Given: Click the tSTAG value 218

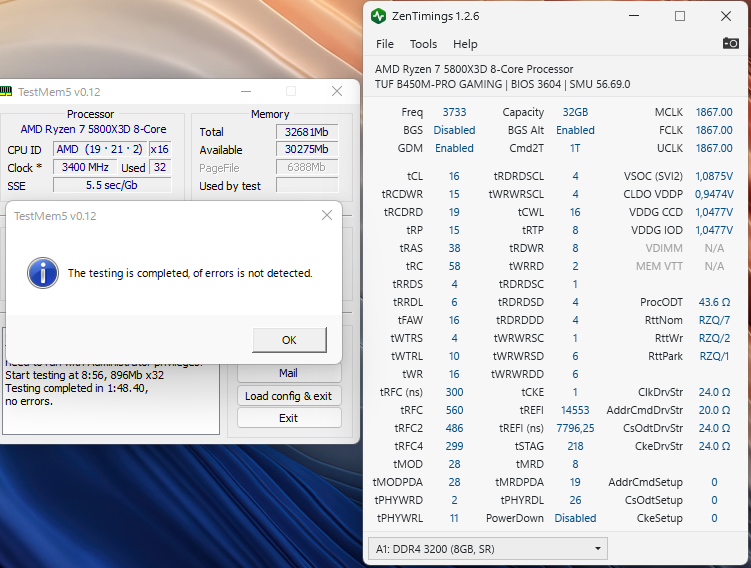Looking at the screenshot, I should tap(575, 446).
